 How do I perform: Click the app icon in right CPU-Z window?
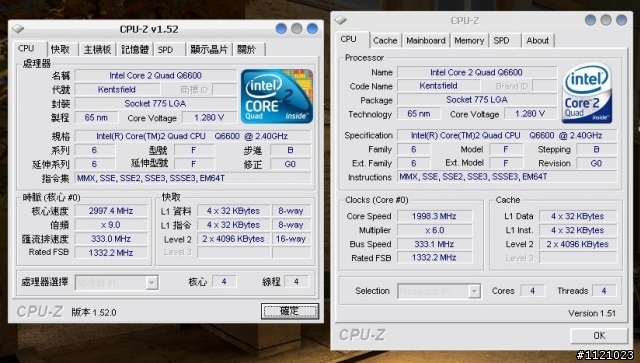click(x=340, y=20)
